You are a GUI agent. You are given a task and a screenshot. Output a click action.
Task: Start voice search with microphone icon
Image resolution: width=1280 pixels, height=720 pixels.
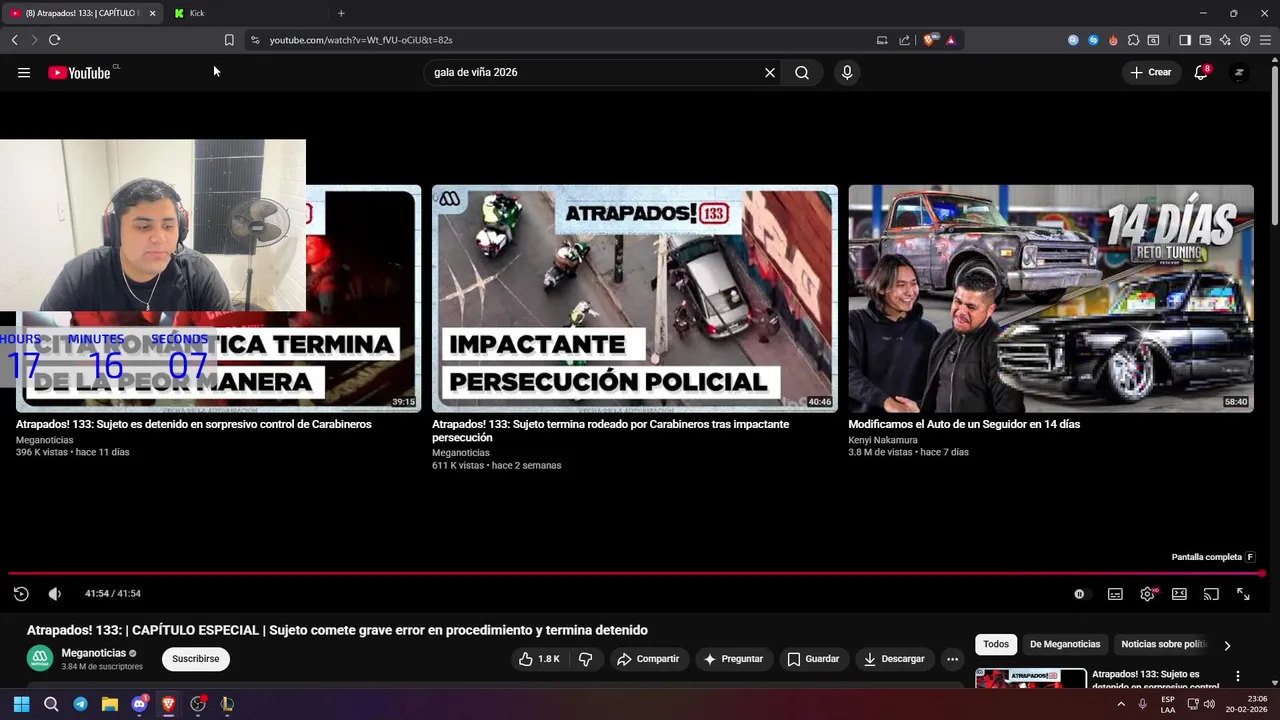(847, 72)
